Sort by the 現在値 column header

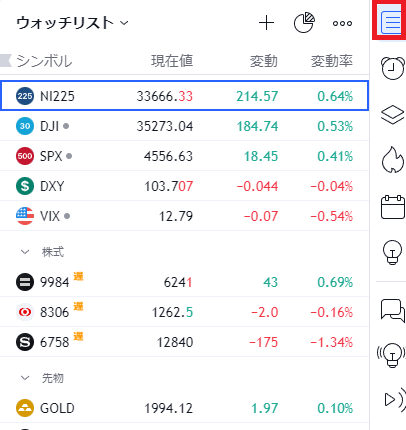(172, 61)
